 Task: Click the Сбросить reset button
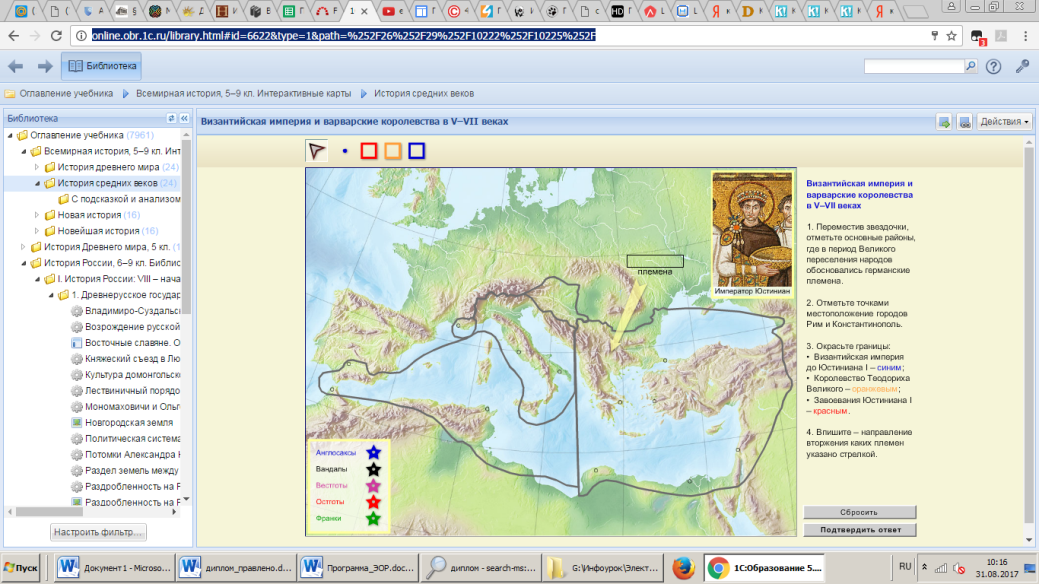pos(859,512)
